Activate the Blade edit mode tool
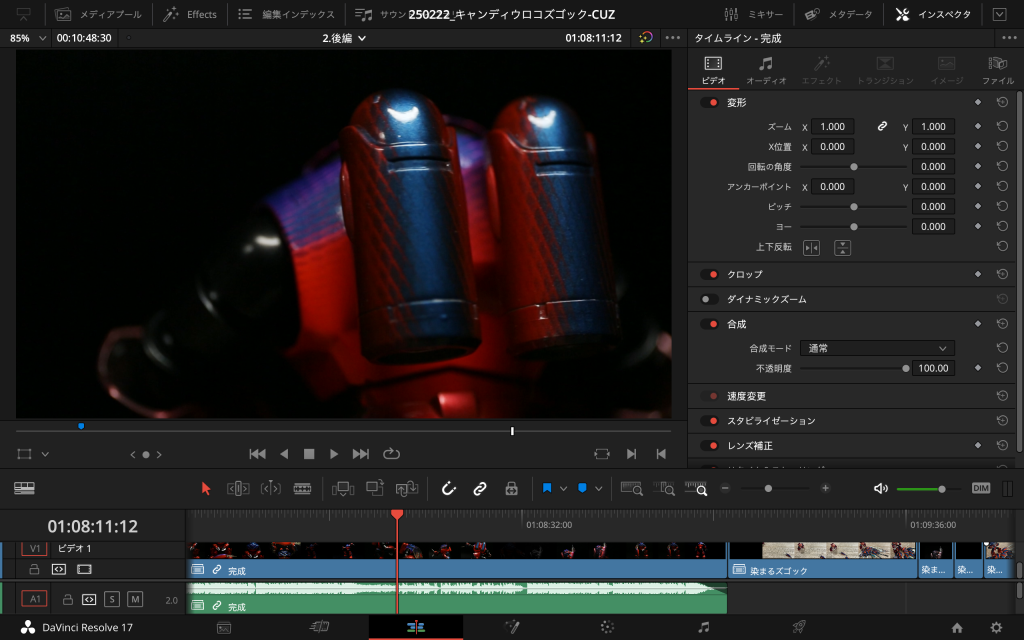The height and width of the screenshot is (640, 1024). pyautogui.click(x=302, y=488)
